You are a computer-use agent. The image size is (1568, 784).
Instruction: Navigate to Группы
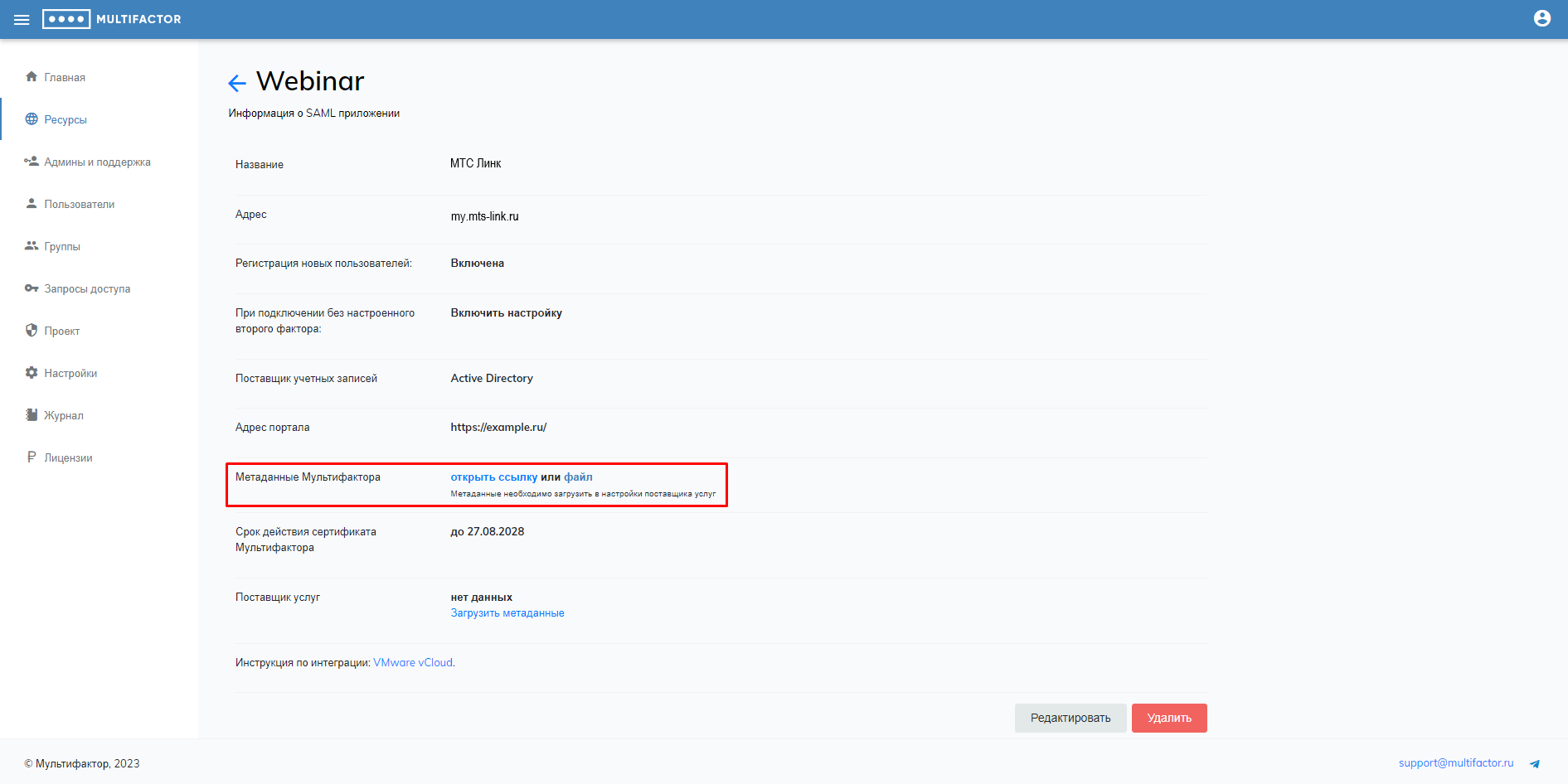click(62, 246)
